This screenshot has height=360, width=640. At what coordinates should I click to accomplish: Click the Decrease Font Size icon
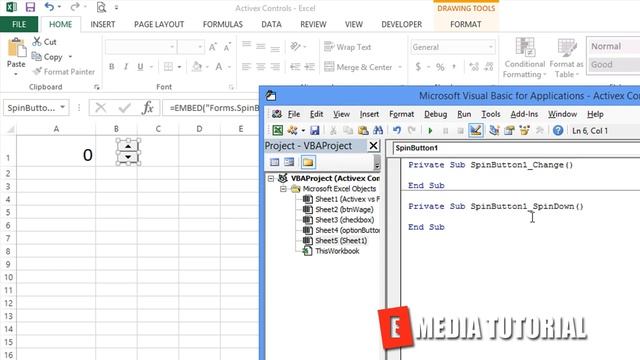[x=227, y=47]
